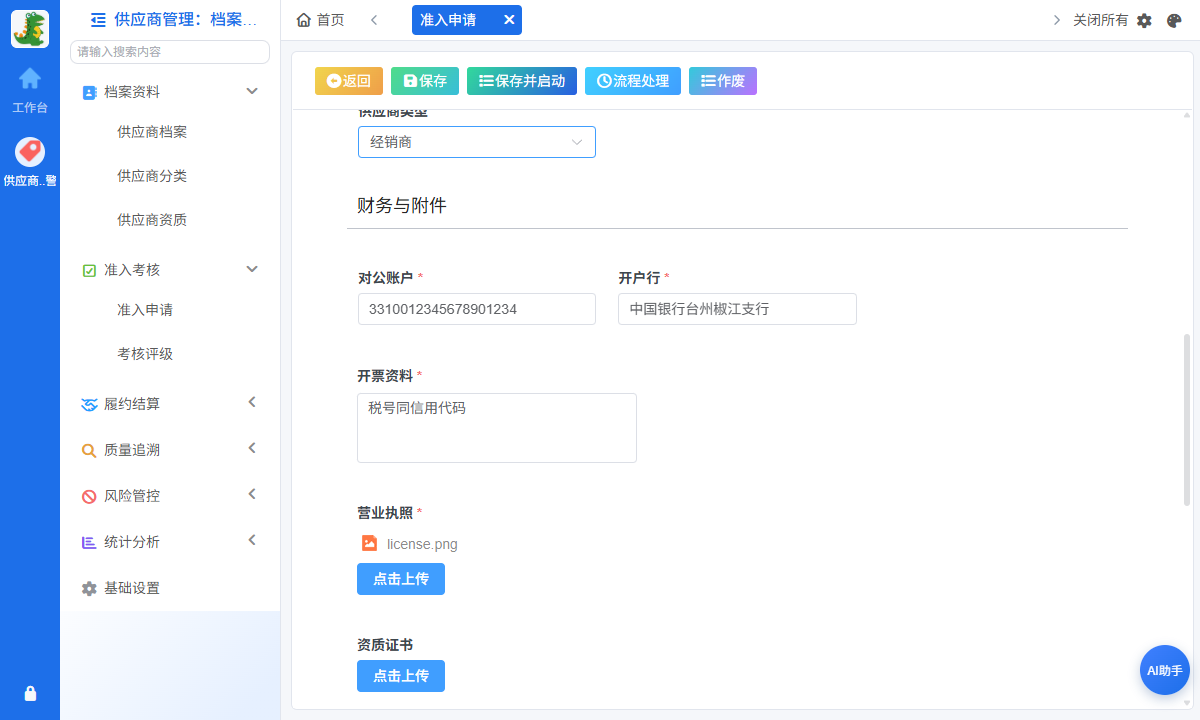Open the 经销商 supplier type dropdown
The image size is (1200, 720).
pyautogui.click(x=477, y=142)
